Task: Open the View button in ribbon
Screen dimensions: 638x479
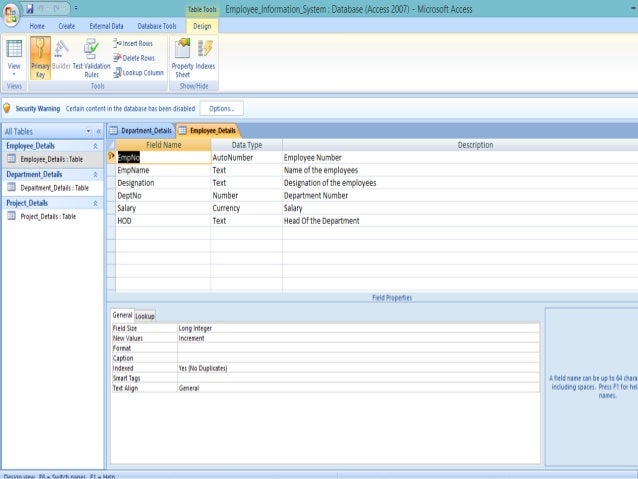Action: (14, 57)
